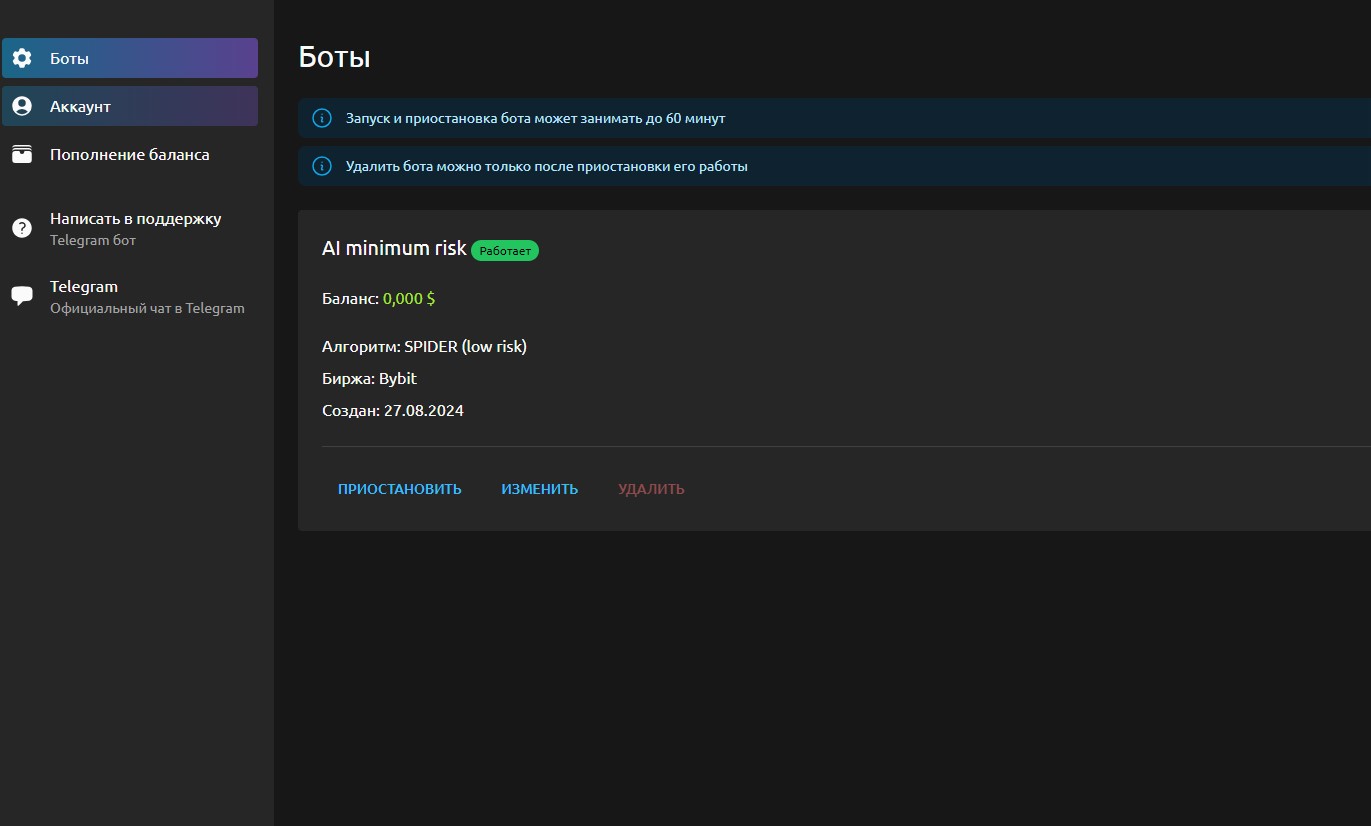The image size is (1371, 826).
Task: Pause the bot with ПРИОСТАНОВИТЬ
Action: click(x=400, y=489)
